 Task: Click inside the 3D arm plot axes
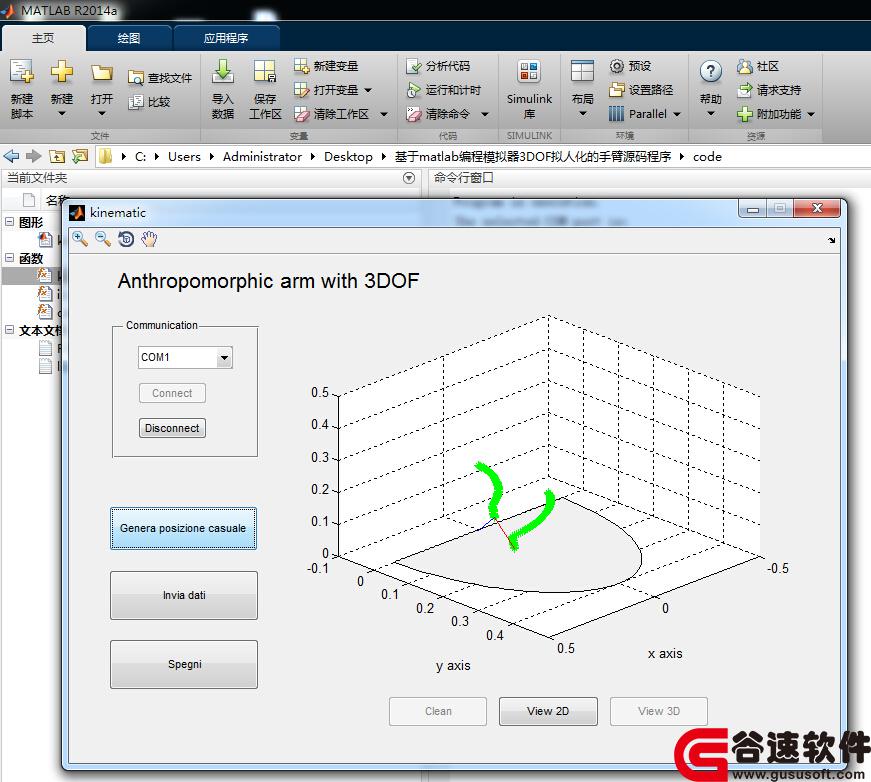click(x=548, y=478)
